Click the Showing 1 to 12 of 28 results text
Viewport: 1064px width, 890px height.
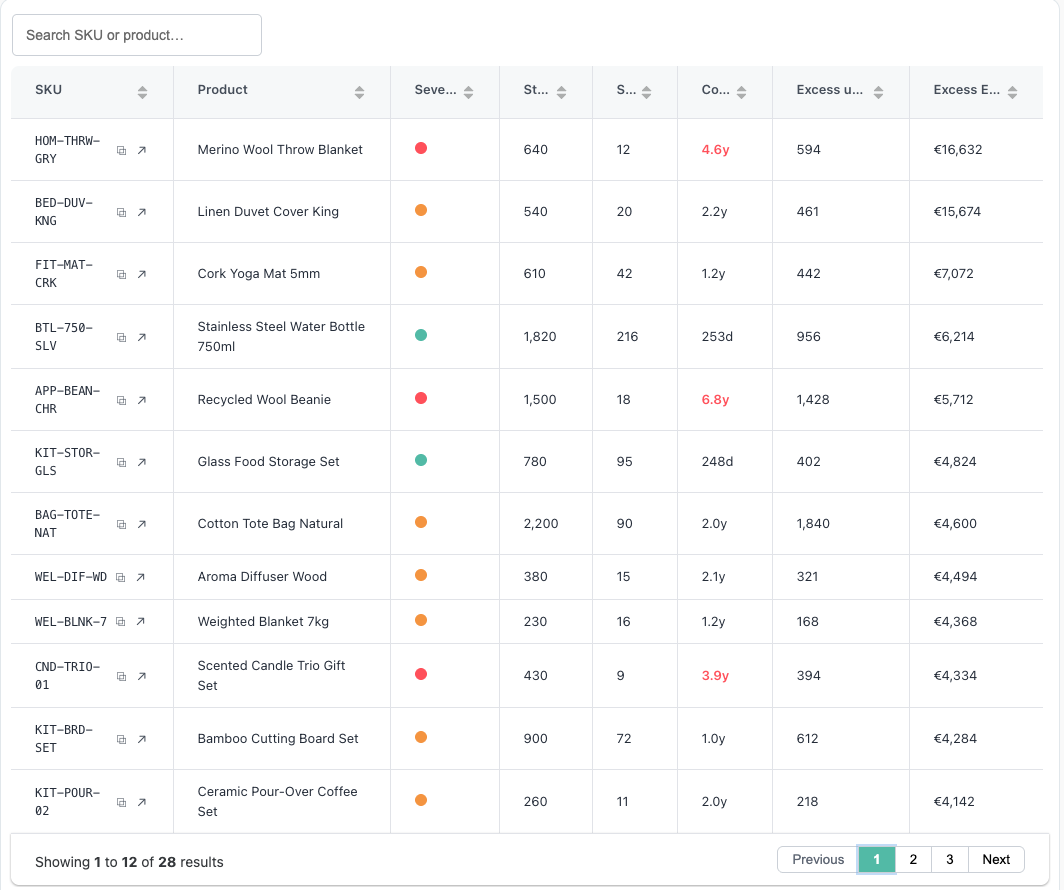129,862
